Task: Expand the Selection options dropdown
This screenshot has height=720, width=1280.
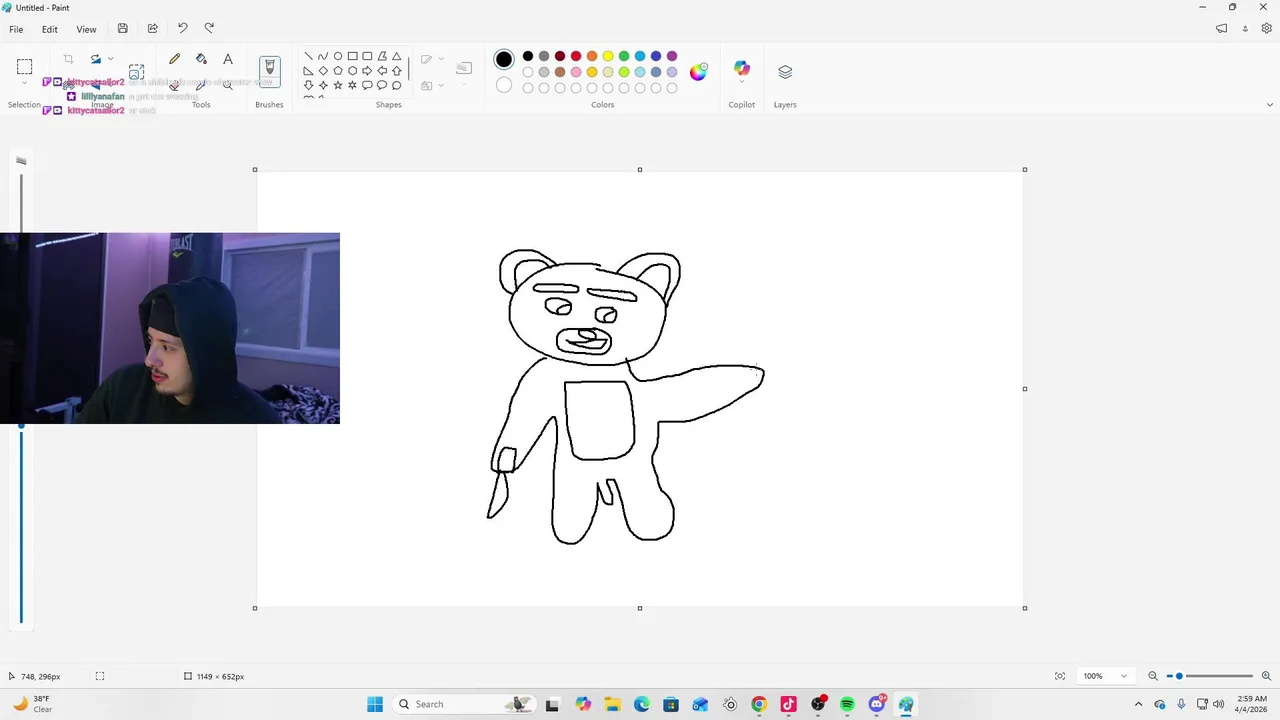Action: click(x=24, y=84)
